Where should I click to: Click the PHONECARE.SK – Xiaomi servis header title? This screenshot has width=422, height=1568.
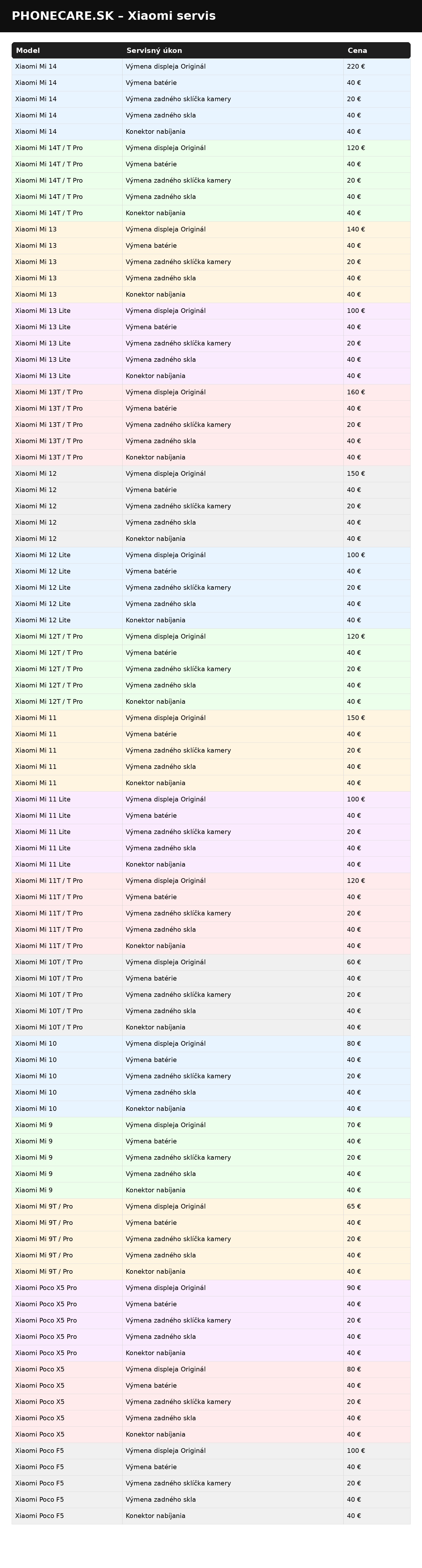[x=114, y=16]
